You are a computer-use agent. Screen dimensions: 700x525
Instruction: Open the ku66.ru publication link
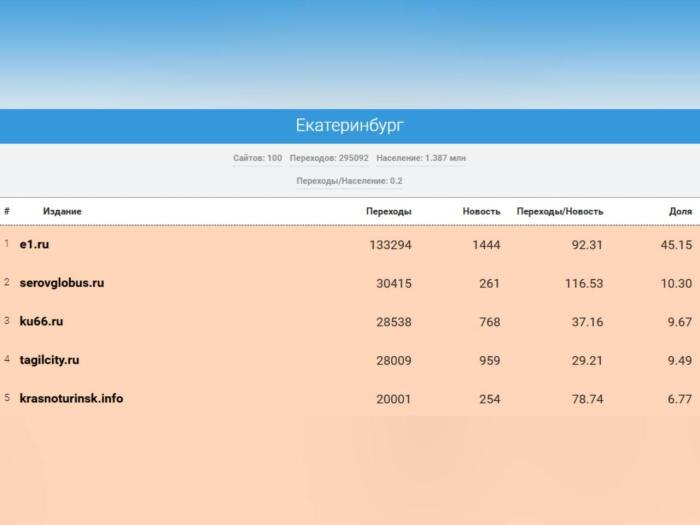(42, 321)
